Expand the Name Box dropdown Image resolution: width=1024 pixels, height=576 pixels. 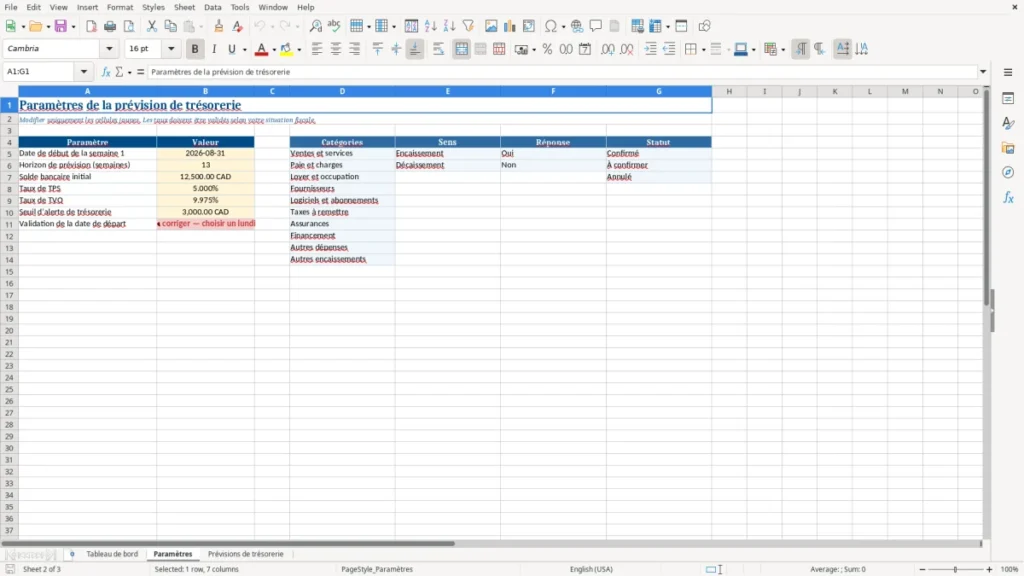(x=84, y=72)
